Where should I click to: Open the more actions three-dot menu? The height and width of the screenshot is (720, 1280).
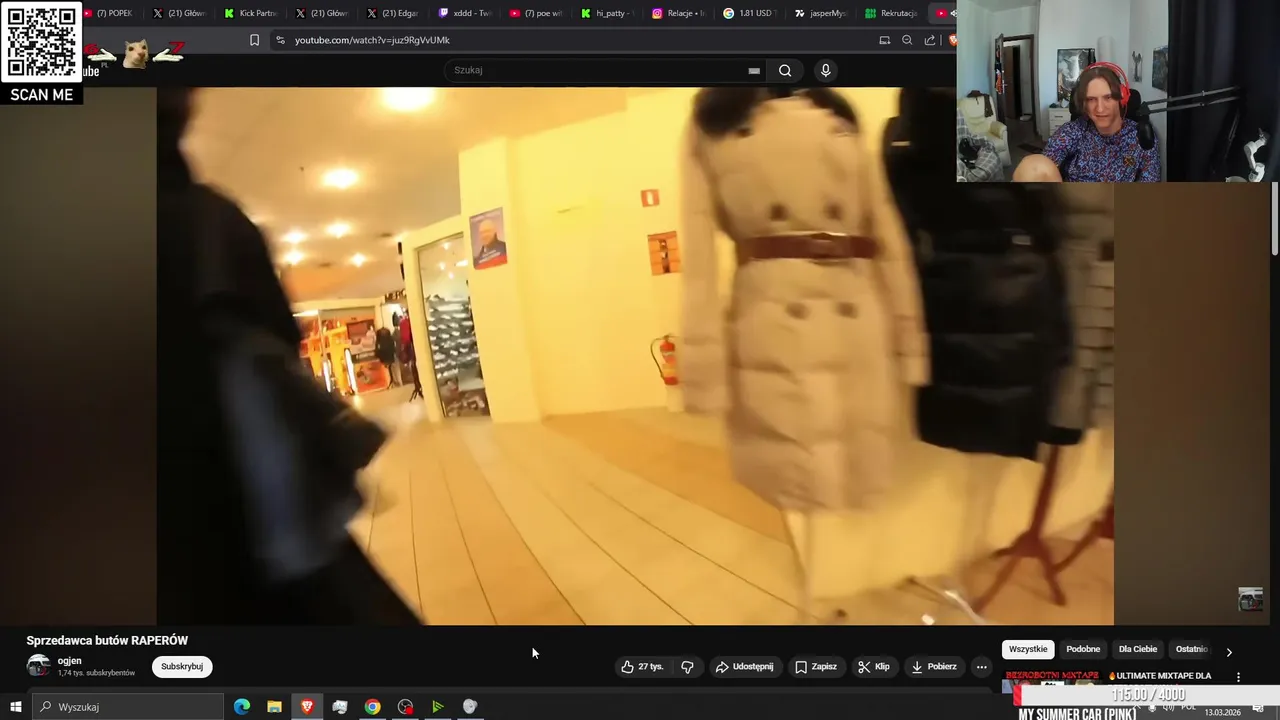click(x=981, y=667)
